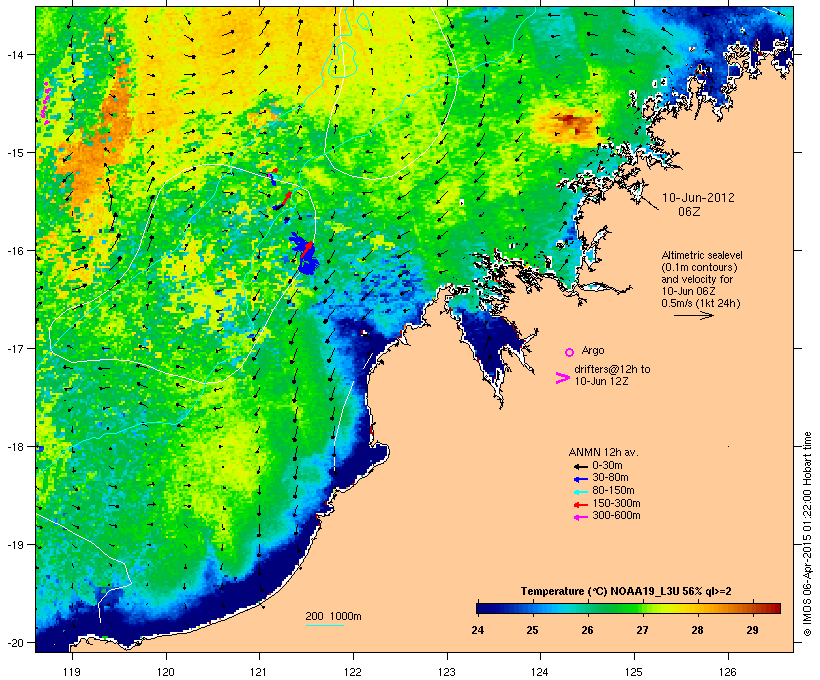Click the warm orange SST patch near 124.3°E
The image size is (820, 680).
[570, 126]
